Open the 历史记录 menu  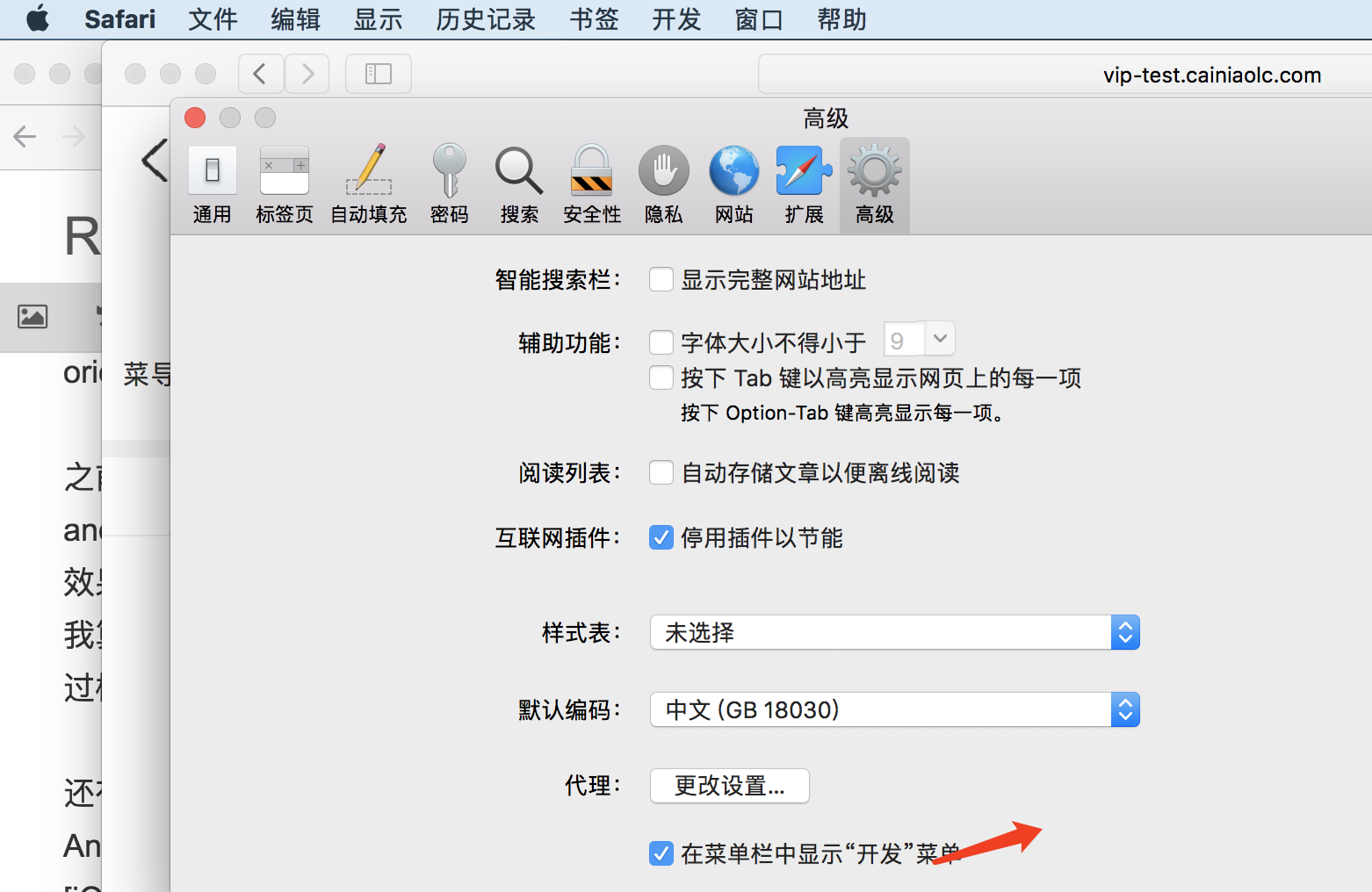tap(486, 18)
